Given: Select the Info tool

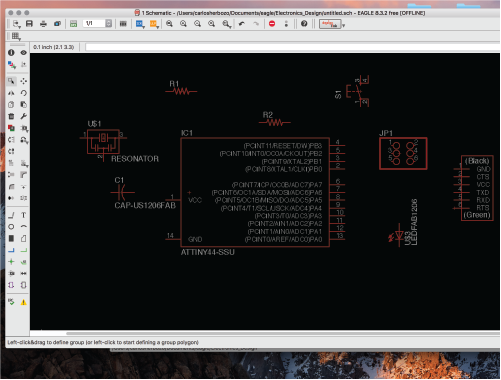Looking at the screenshot, I should [11, 53].
